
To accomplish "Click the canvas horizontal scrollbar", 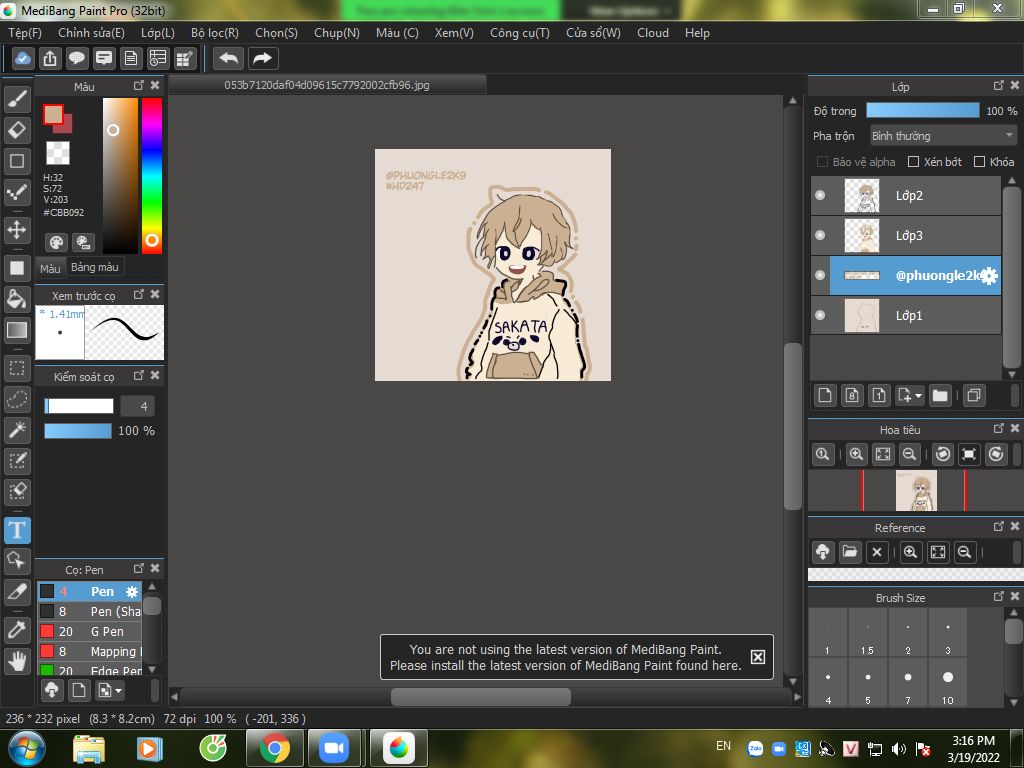I will [x=481, y=697].
